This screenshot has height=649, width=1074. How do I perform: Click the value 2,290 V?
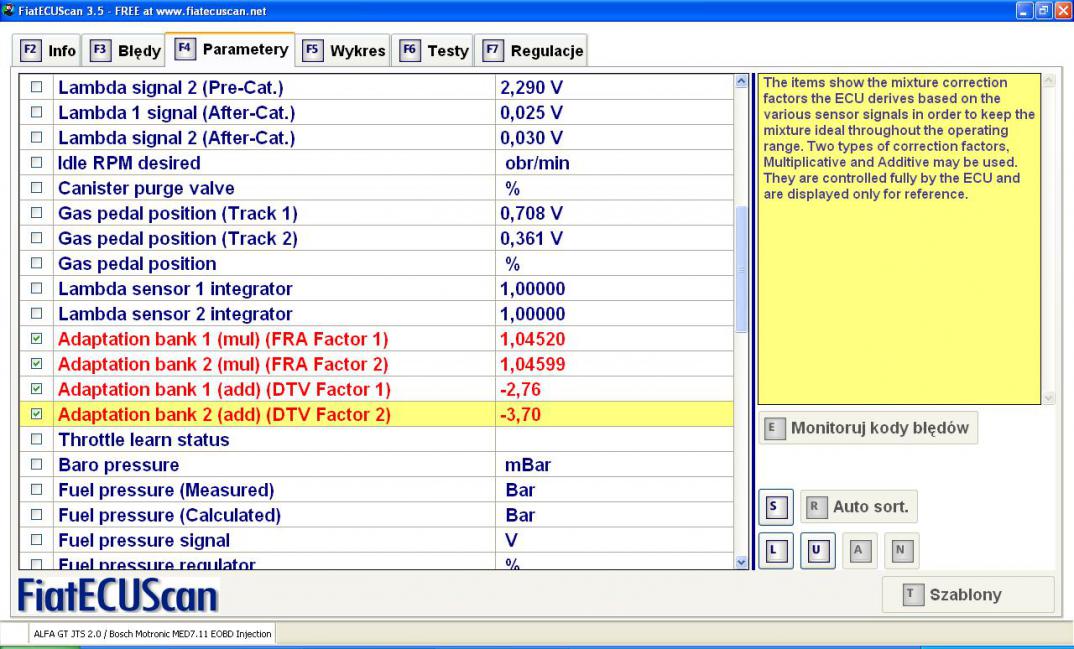coord(532,88)
